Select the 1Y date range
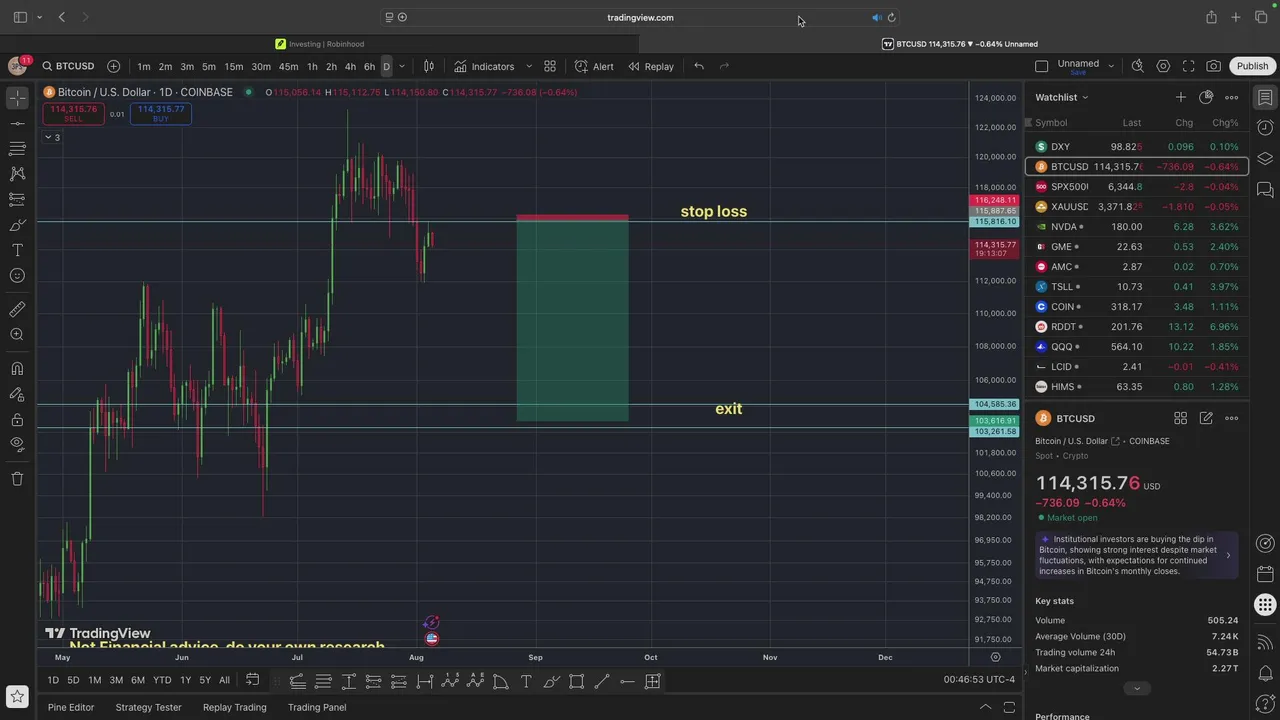Screen dimensions: 1280x720 [185, 681]
